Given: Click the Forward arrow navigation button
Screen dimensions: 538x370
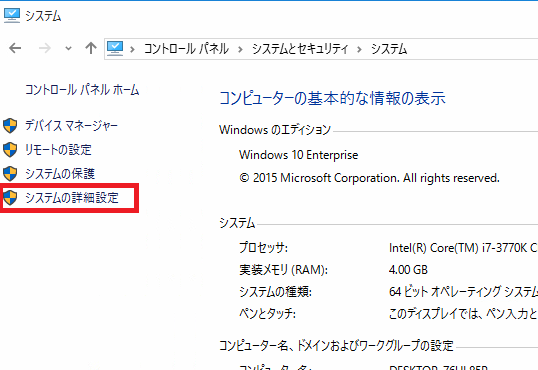Looking at the screenshot, I should 45,48.
